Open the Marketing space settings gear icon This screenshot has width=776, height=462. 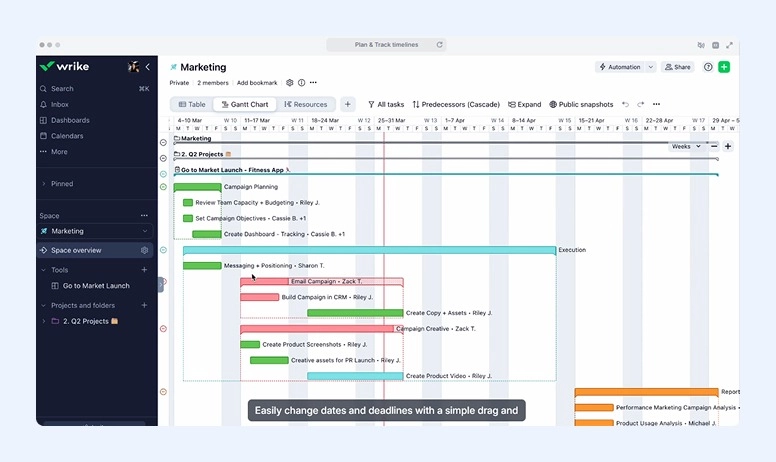click(290, 83)
